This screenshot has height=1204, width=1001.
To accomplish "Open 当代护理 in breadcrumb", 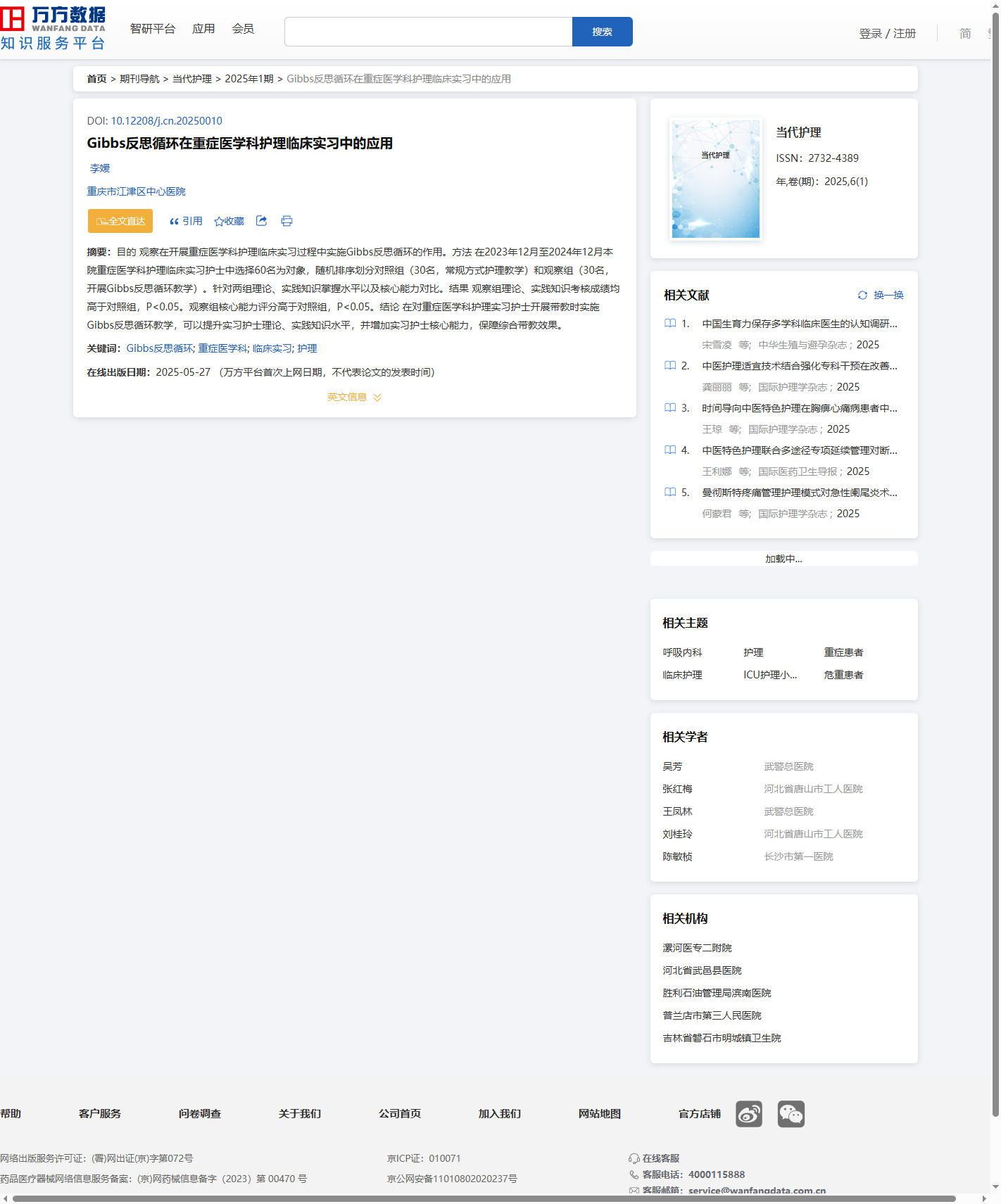I will coord(192,79).
